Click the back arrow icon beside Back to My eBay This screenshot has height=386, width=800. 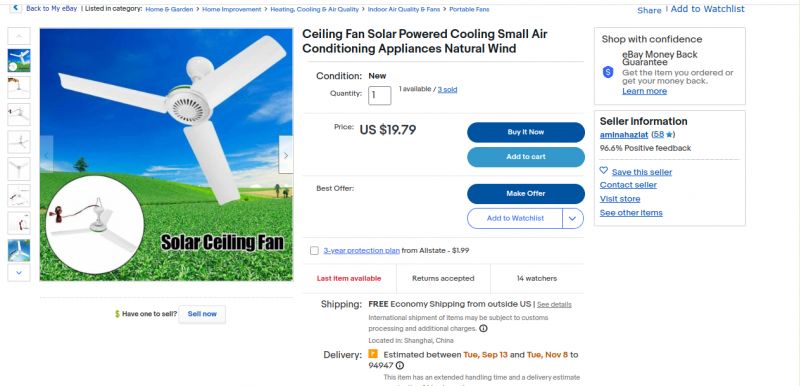point(15,8)
